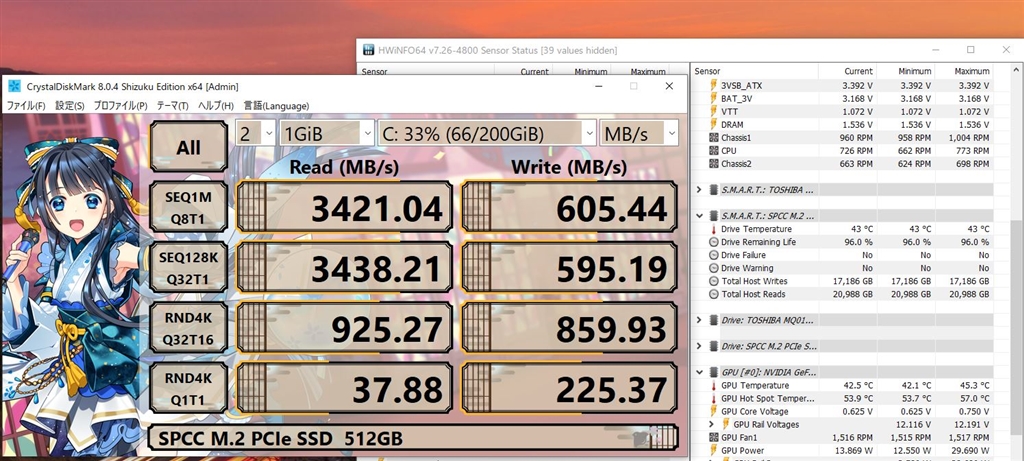Screen dimensions: 1024x461
Task: Open テーマ(T) menu
Action: coord(172,106)
